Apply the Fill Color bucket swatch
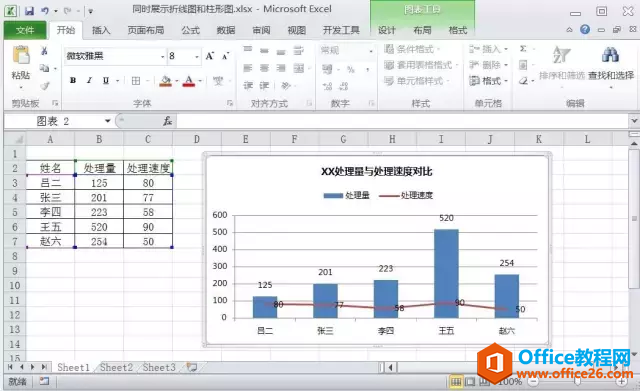Image resolution: width=640 pixels, height=391 pixels. tap(165, 81)
